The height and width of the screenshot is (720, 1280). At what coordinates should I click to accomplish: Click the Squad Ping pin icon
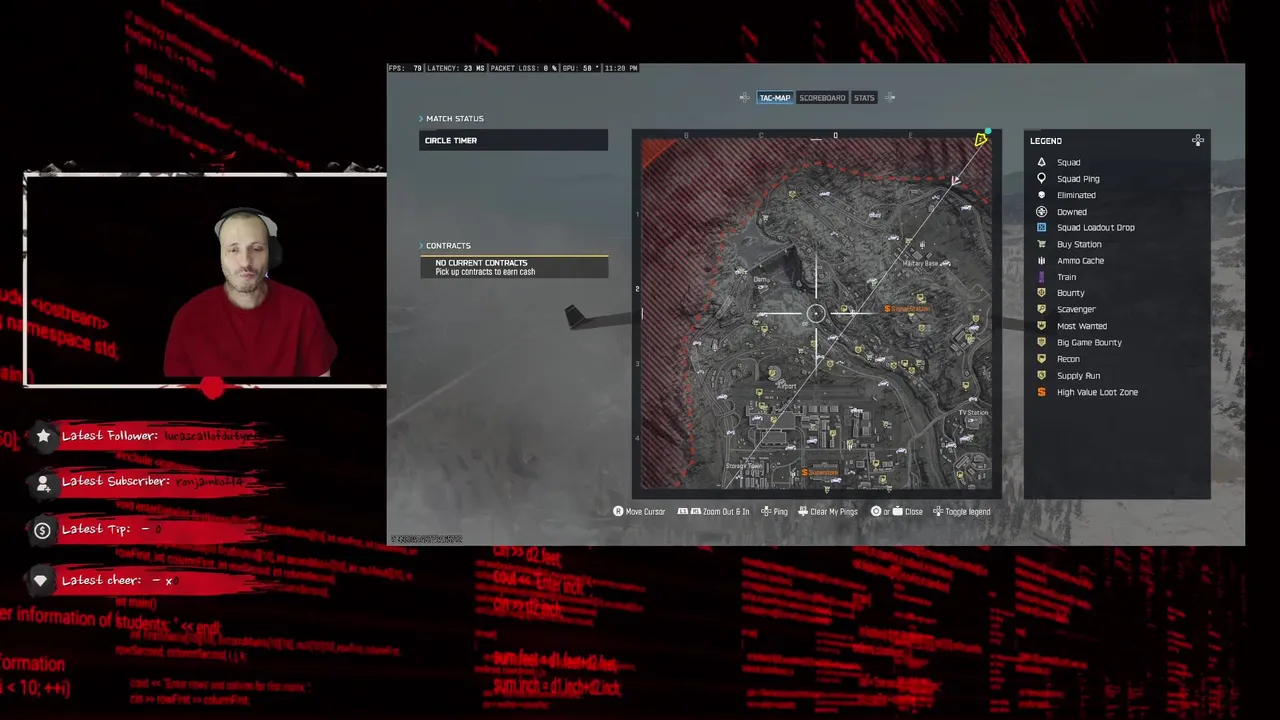point(1041,178)
